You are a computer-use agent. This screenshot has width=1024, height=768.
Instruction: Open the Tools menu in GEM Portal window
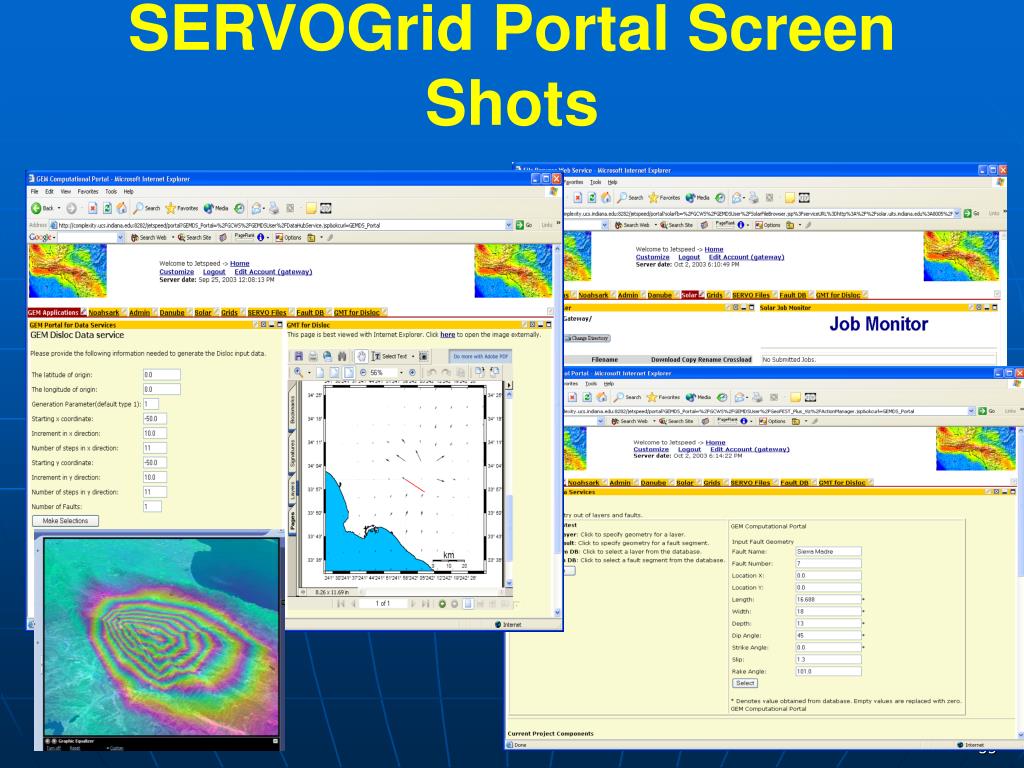point(111,191)
